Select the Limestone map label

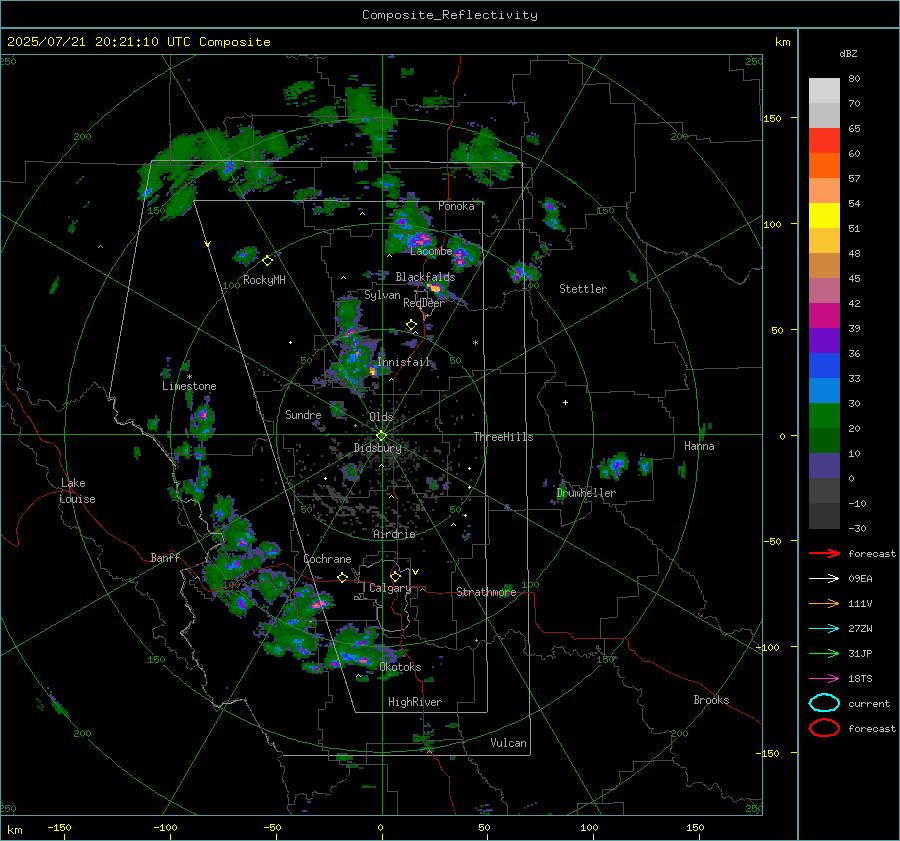pyautogui.click(x=189, y=386)
